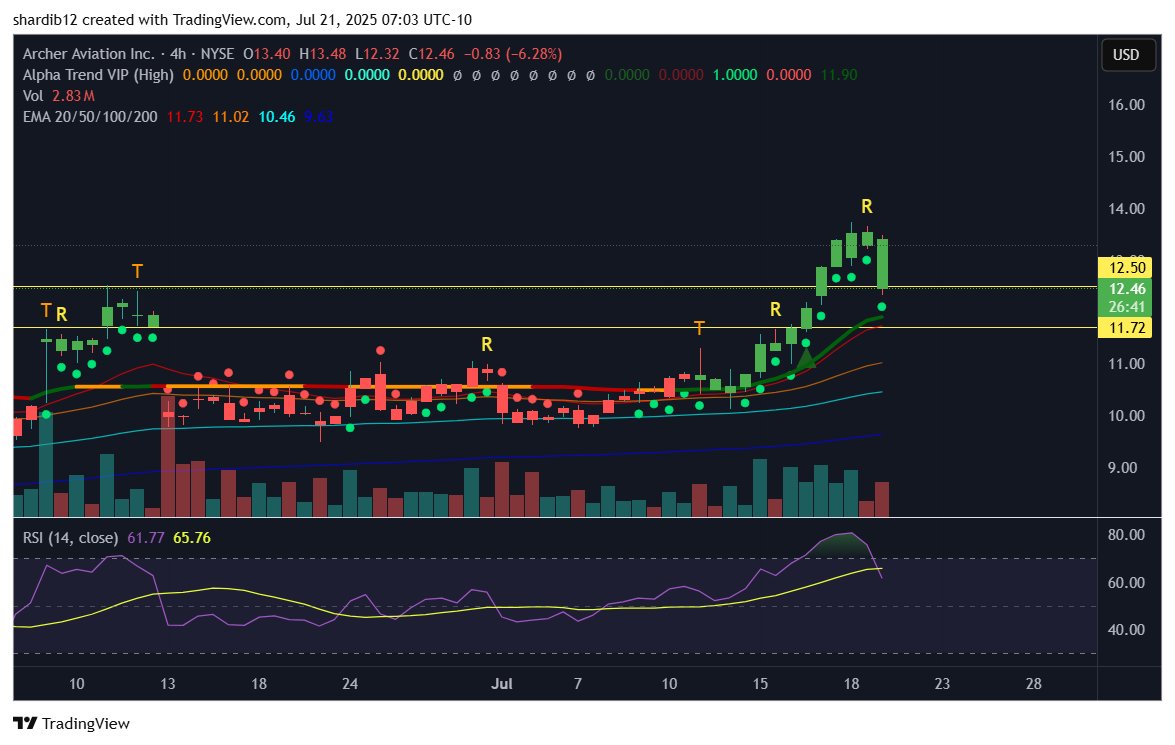Click the RSI 80.00 axis value
The width and height of the screenshot is (1175, 745).
click(x=1126, y=534)
